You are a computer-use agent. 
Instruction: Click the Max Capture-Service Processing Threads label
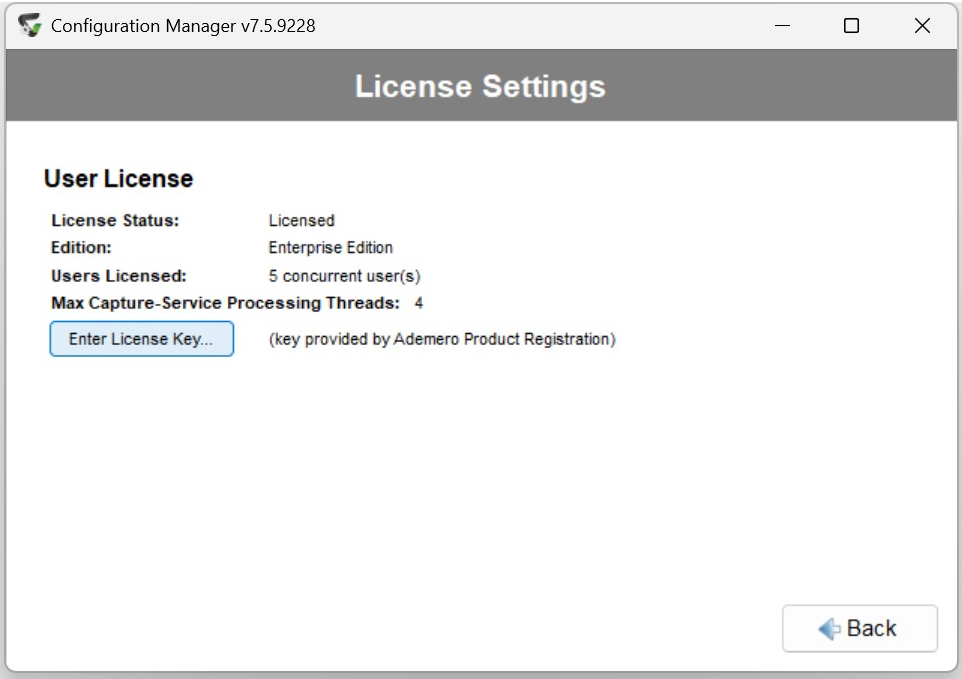[x=225, y=303]
